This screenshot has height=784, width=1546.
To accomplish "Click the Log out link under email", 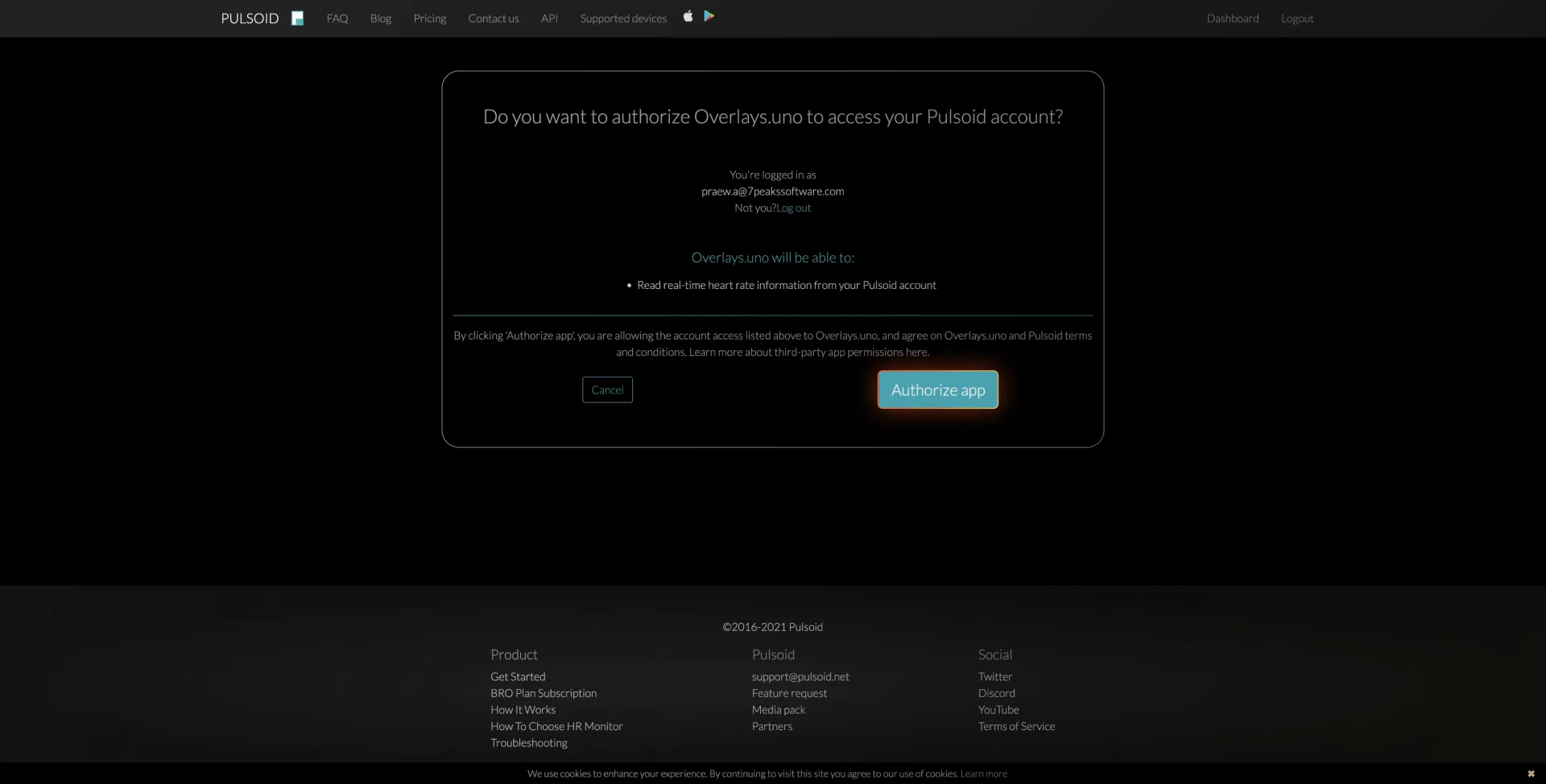I will coord(794,208).
